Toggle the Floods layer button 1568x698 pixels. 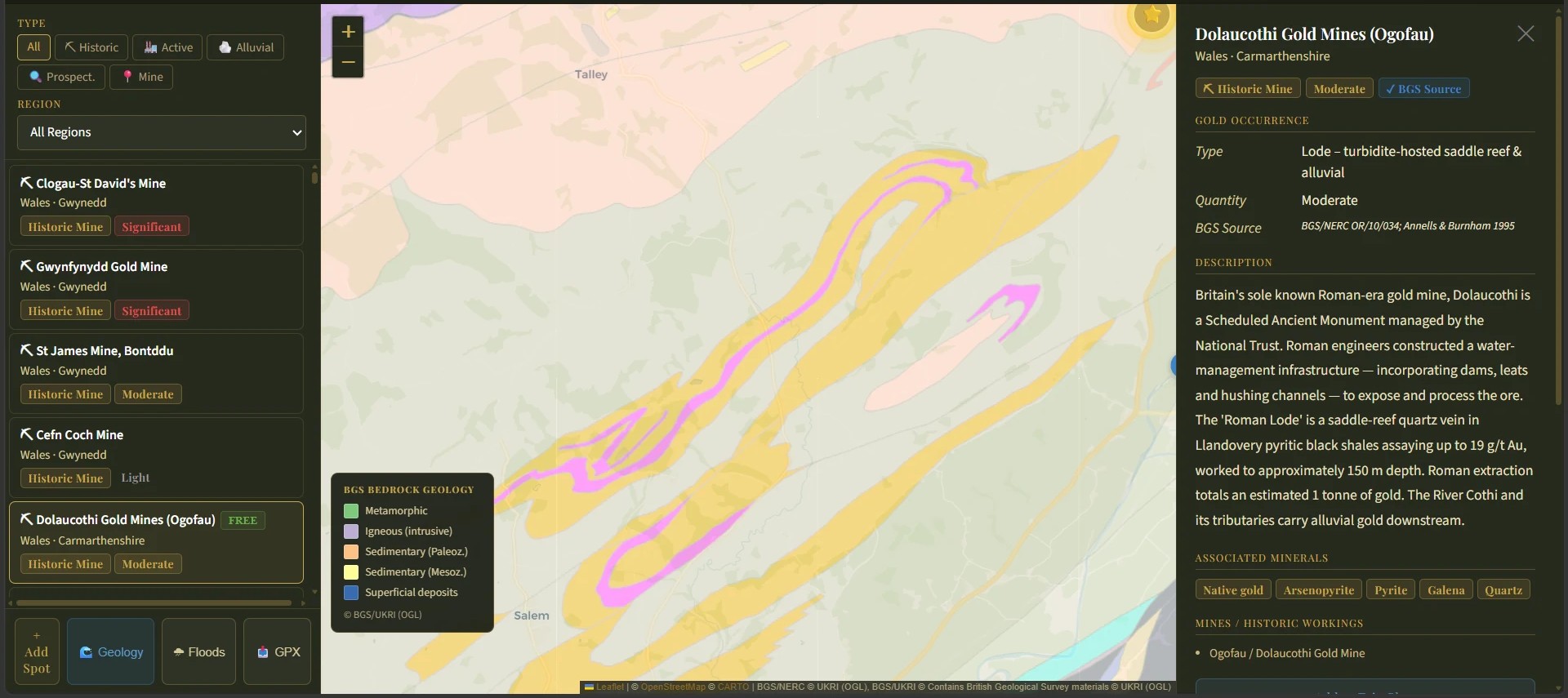(x=198, y=651)
